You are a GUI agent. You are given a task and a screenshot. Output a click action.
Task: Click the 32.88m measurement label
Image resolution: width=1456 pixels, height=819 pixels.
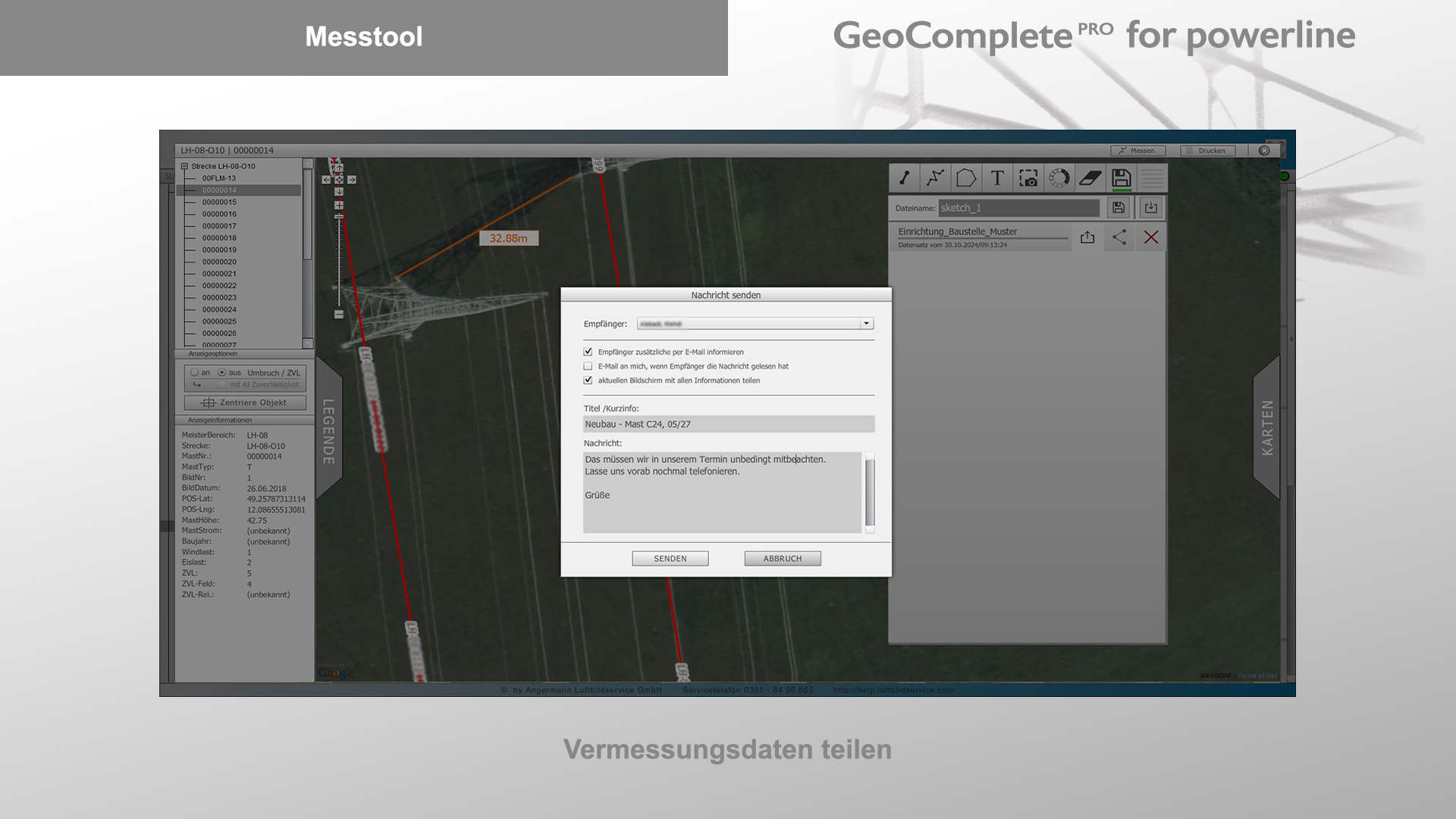click(x=508, y=238)
